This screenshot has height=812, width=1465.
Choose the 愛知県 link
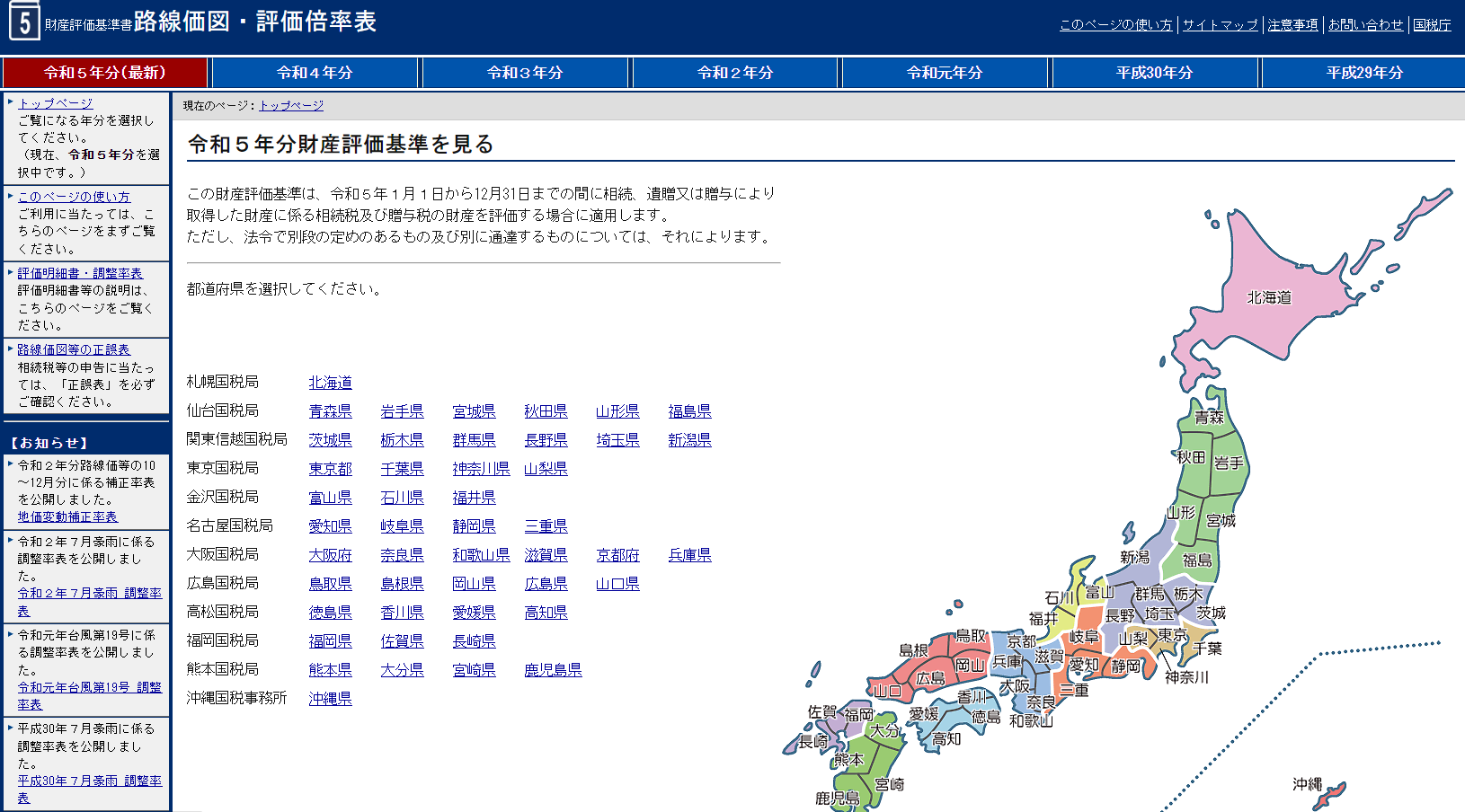pos(331,526)
